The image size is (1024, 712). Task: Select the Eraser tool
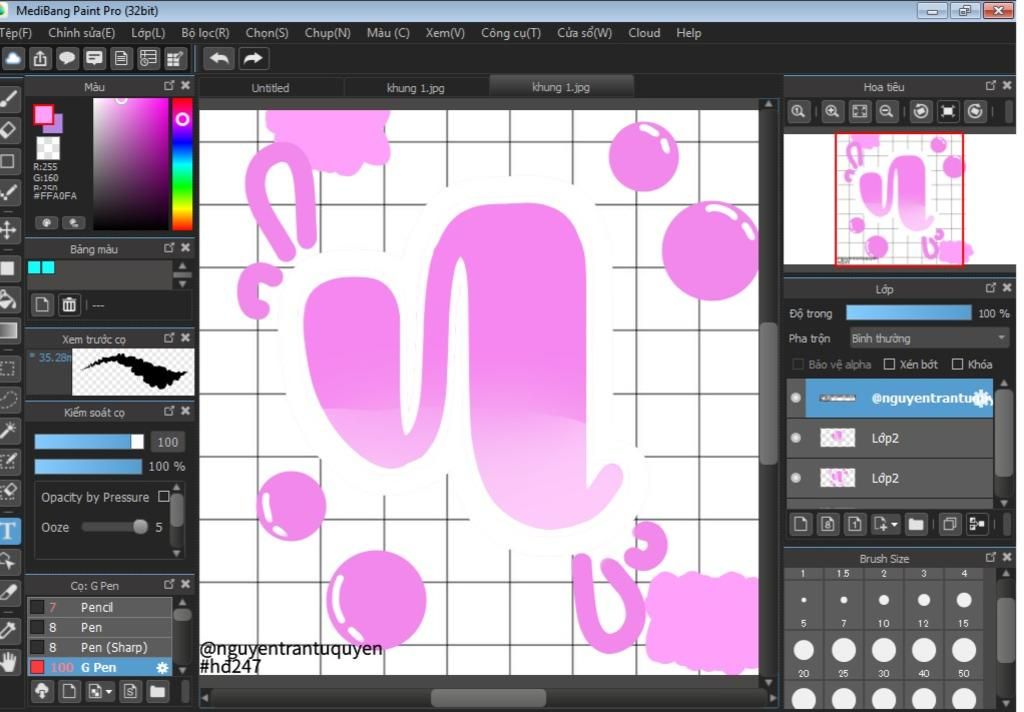(x=8, y=130)
